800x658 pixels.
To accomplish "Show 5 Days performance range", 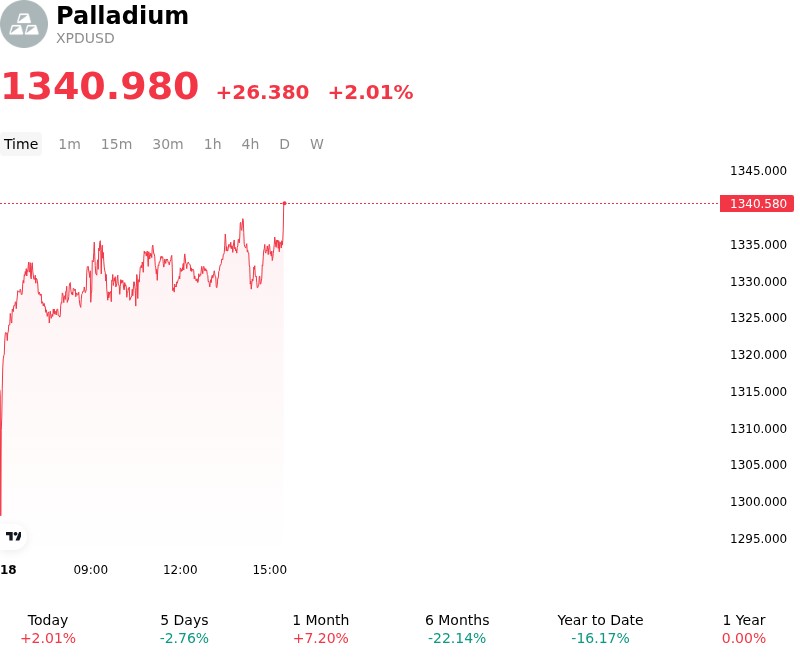I will pos(184,629).
